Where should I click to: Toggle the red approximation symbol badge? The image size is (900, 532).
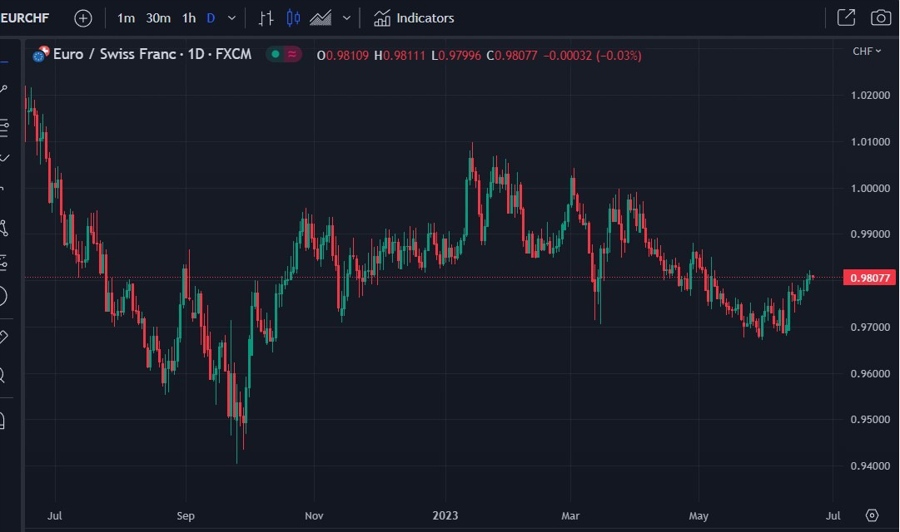(293, 55)
